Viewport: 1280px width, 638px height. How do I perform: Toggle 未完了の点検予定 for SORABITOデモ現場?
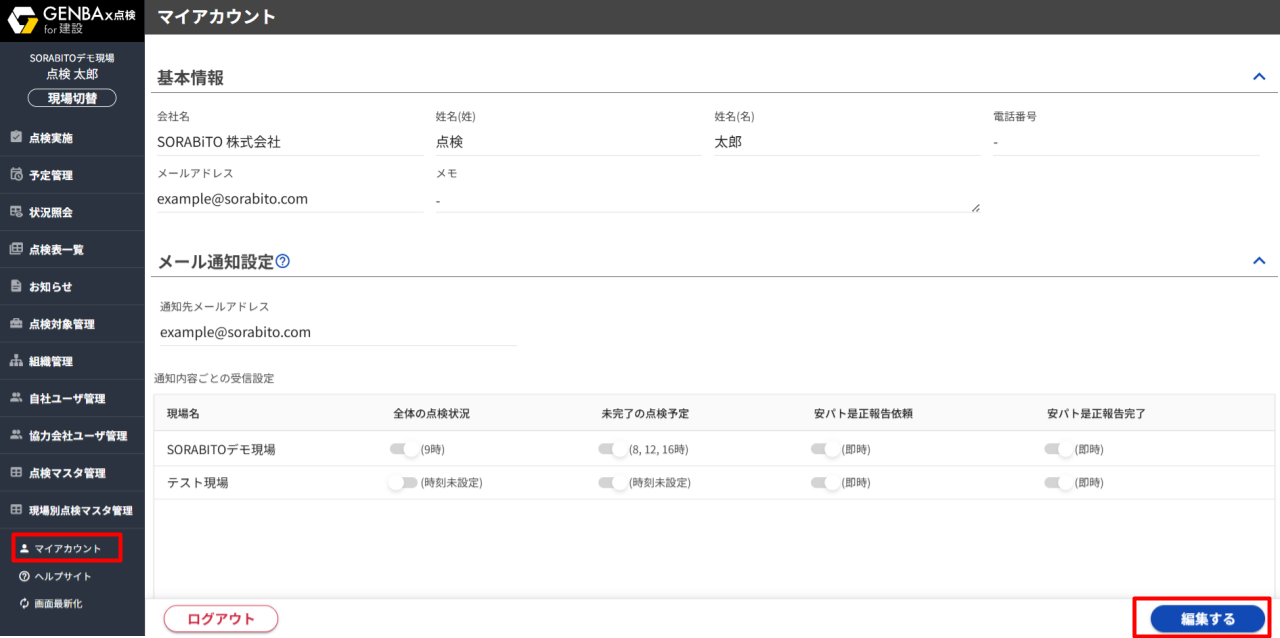612,450
